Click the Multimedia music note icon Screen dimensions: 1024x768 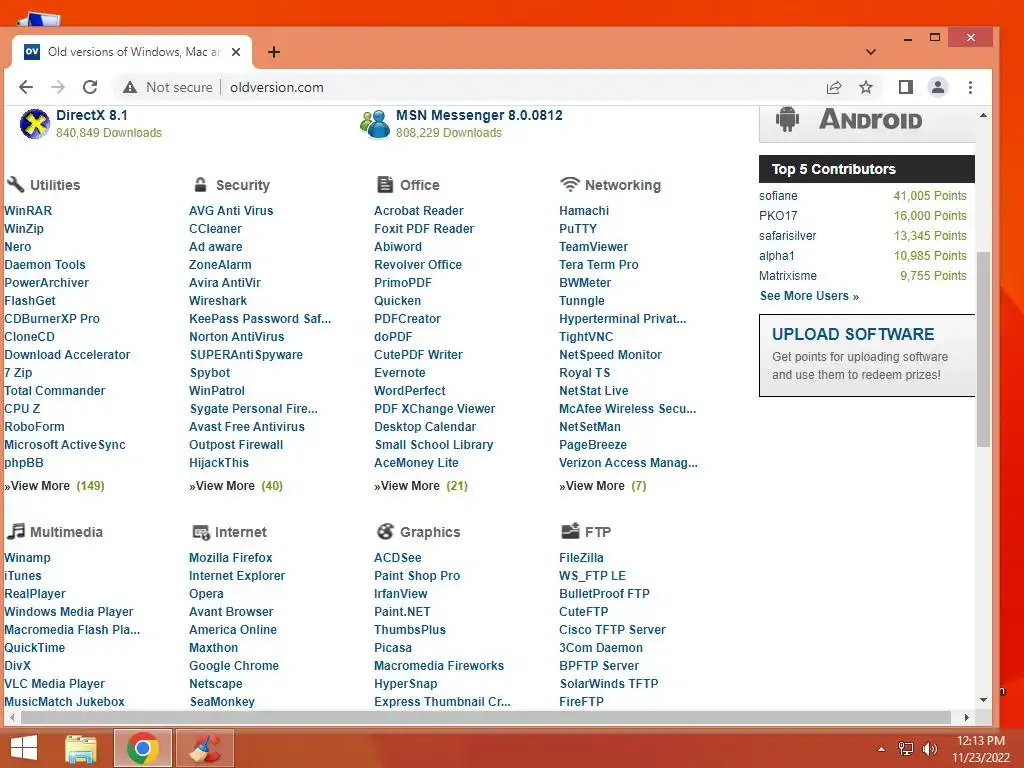point(16,531)
